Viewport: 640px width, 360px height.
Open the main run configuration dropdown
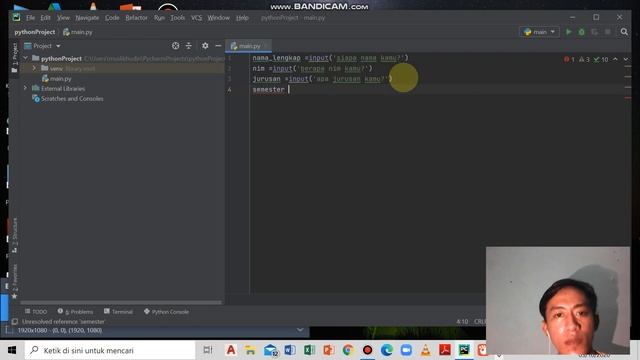click(x=539, y=32)
